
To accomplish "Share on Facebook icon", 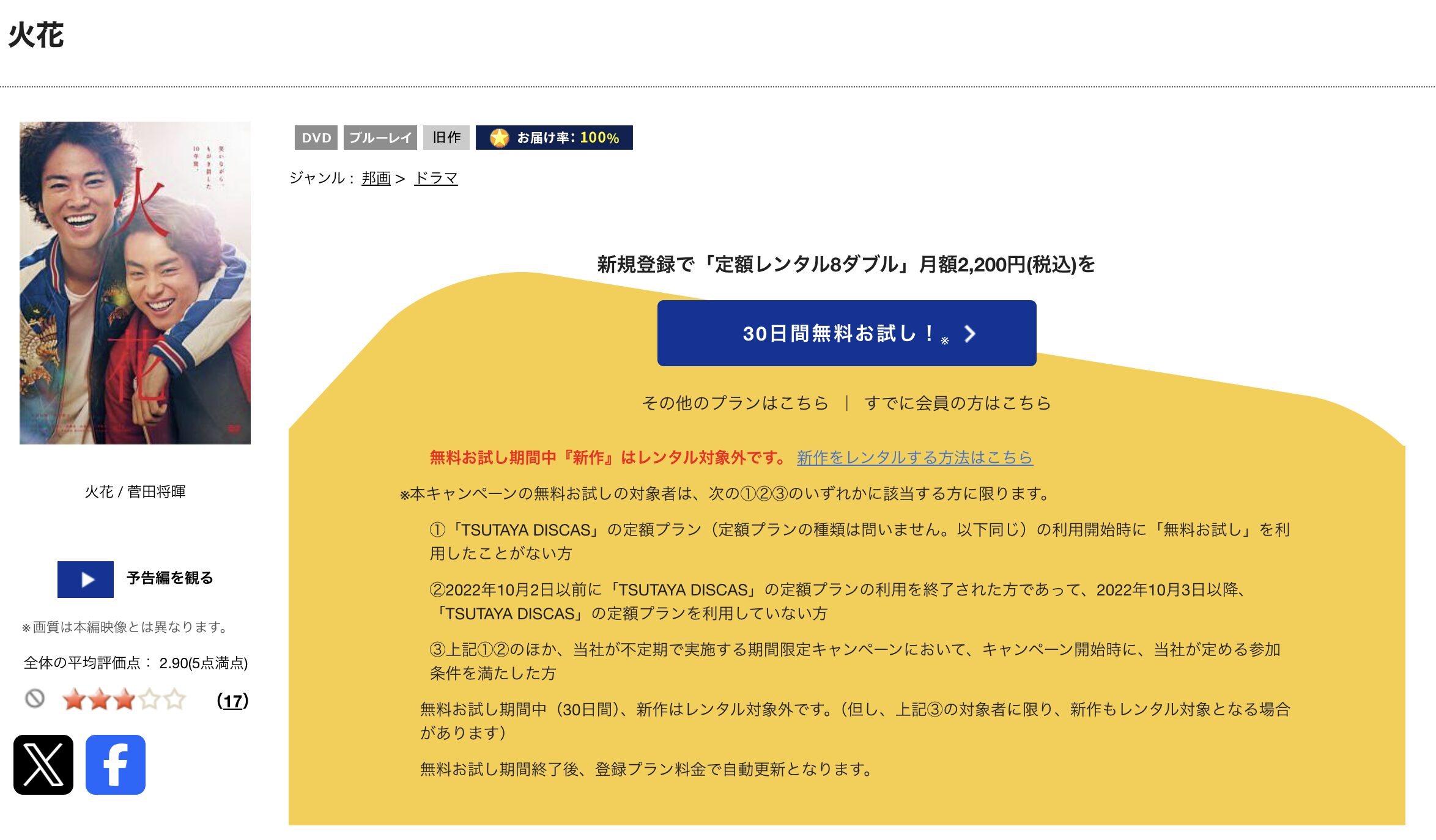I will pyautogui.click(x=116, y=764).
